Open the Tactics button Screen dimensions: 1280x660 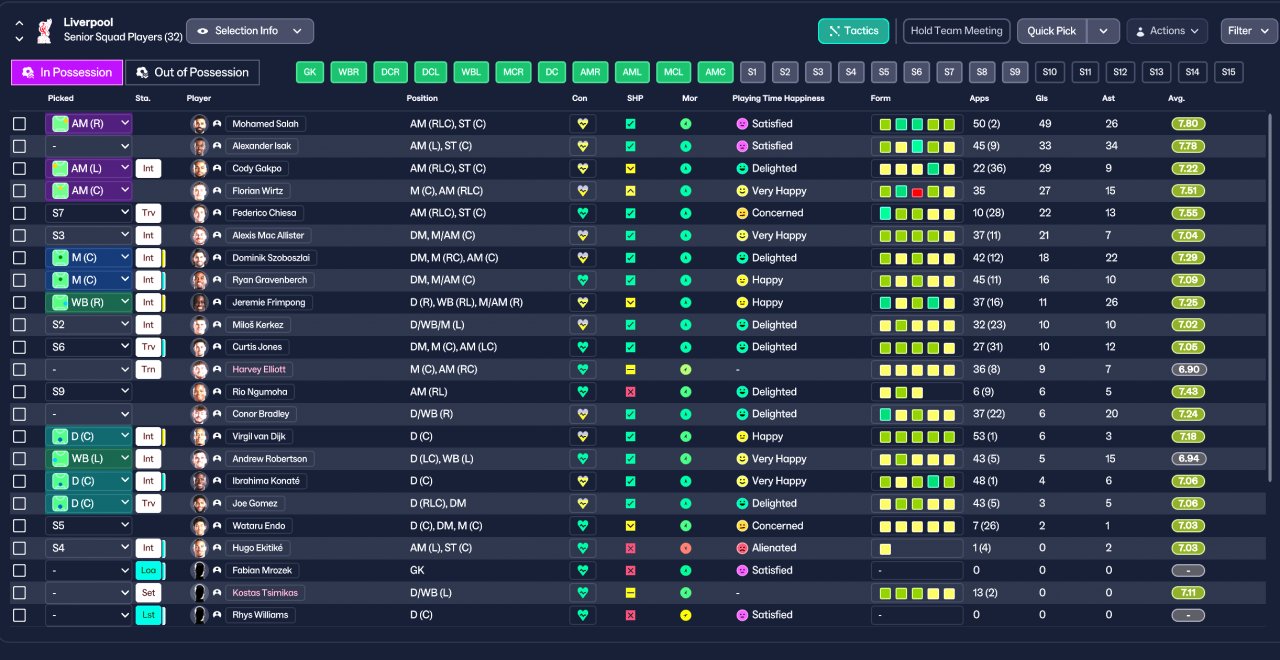point(854,31)
